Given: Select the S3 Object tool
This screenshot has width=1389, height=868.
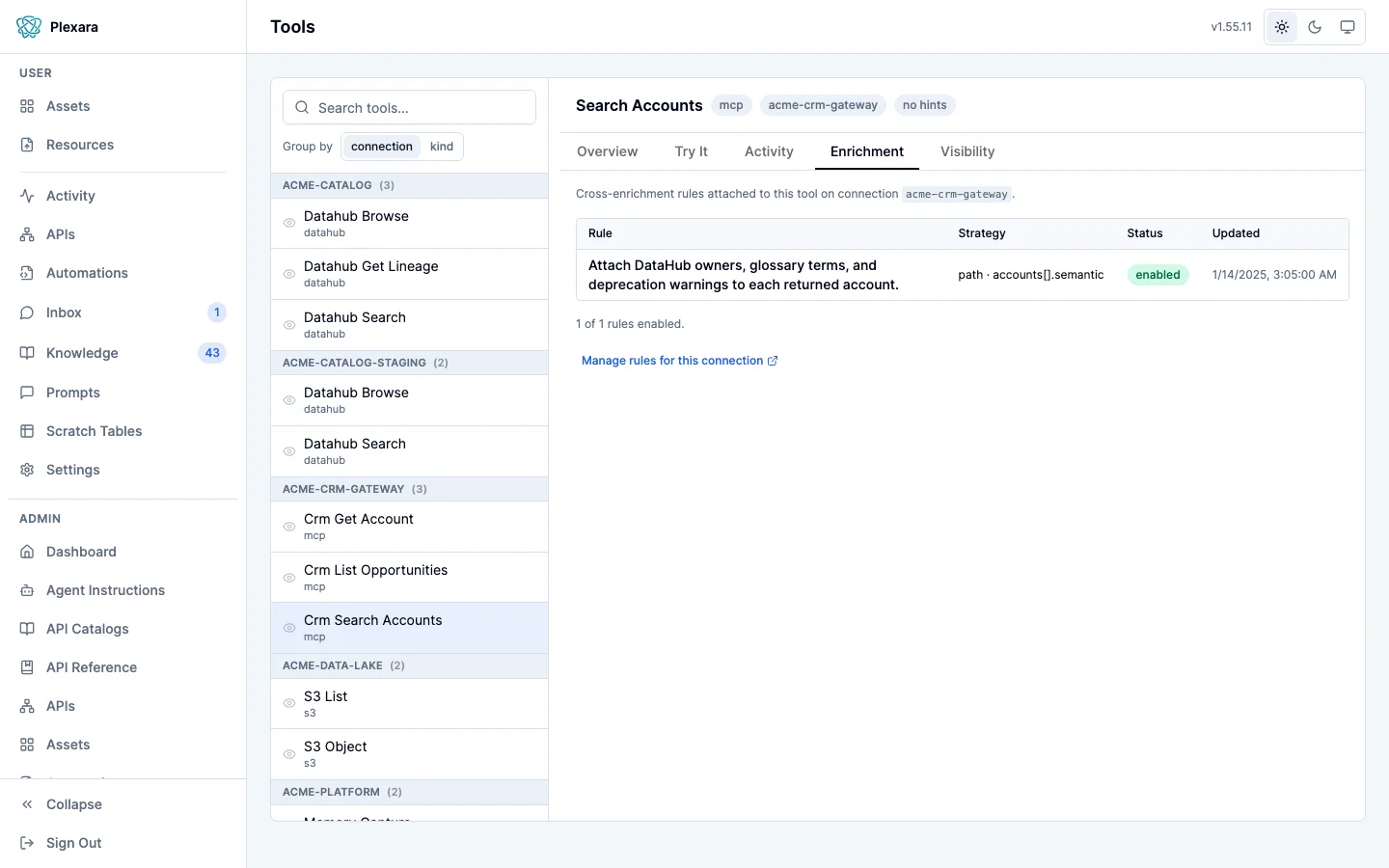Looking at the screenshot, I should pos(409,754).
